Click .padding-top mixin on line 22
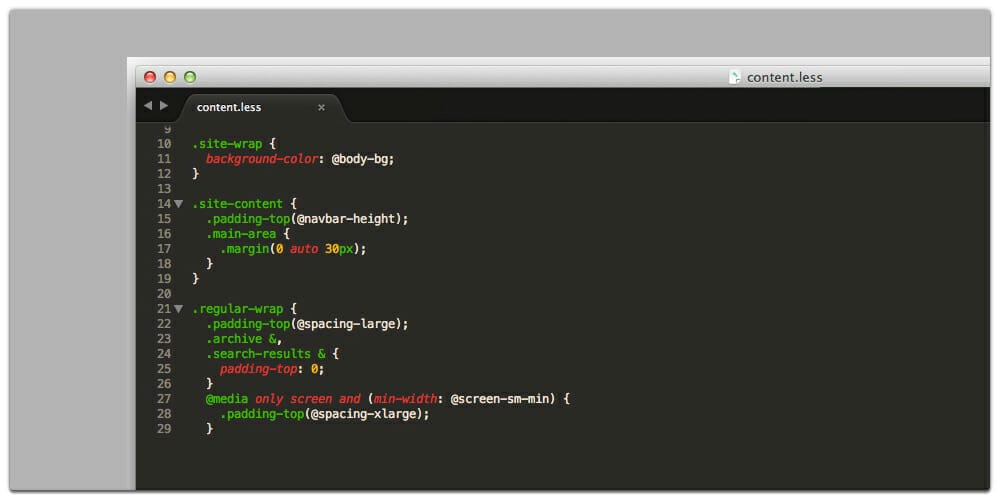1000x500 pixels. [247, 325]
